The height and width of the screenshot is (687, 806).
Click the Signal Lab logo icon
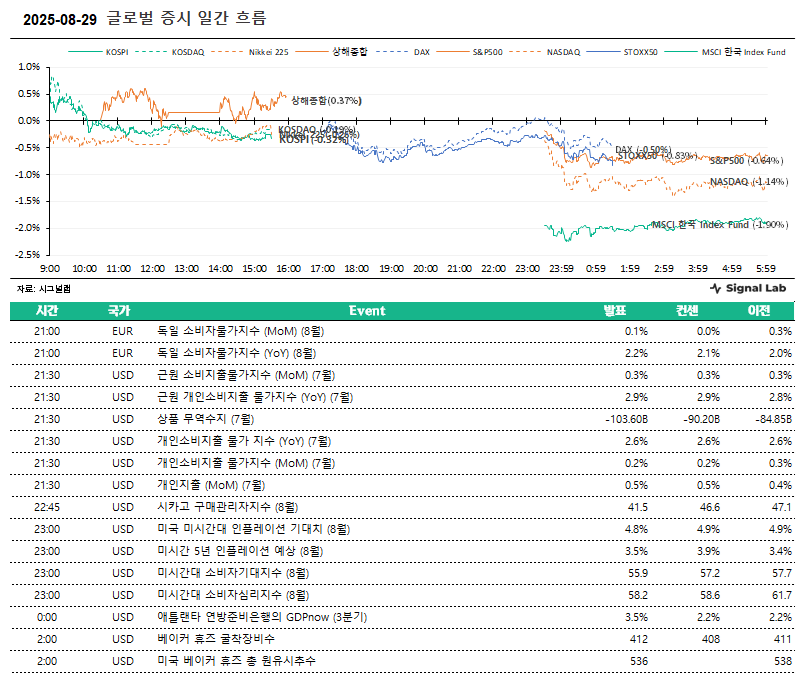[x=715, y=288]
